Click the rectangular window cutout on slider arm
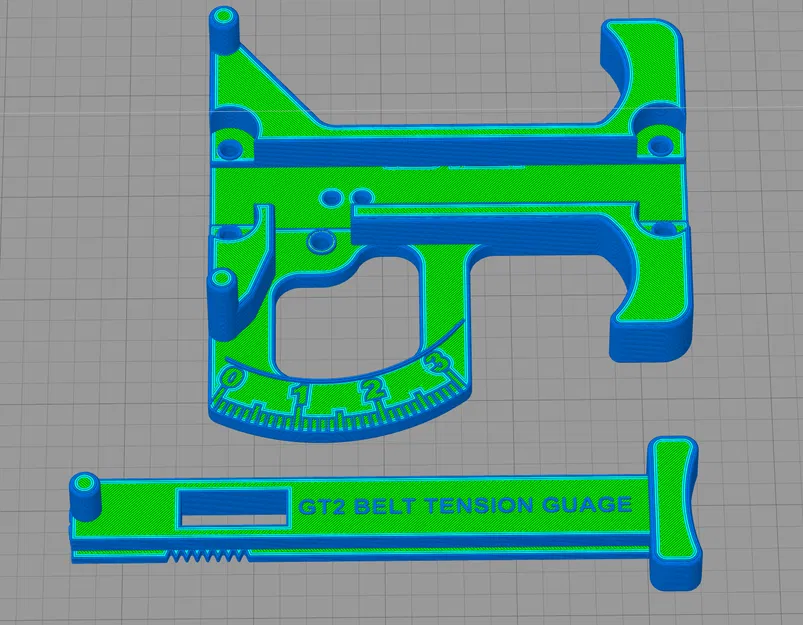The width and height of the screenshot is (803, 625). 232,507
